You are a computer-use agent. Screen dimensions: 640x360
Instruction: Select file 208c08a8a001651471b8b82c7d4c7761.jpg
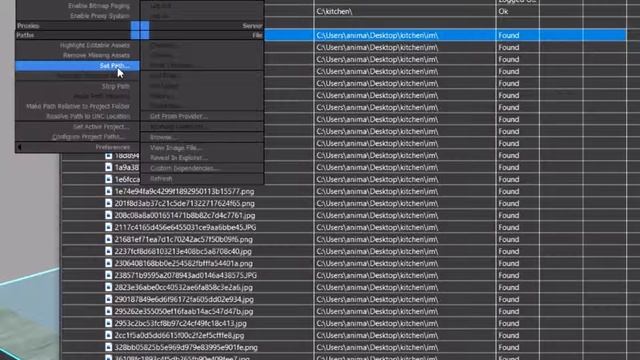coord(185,215)
